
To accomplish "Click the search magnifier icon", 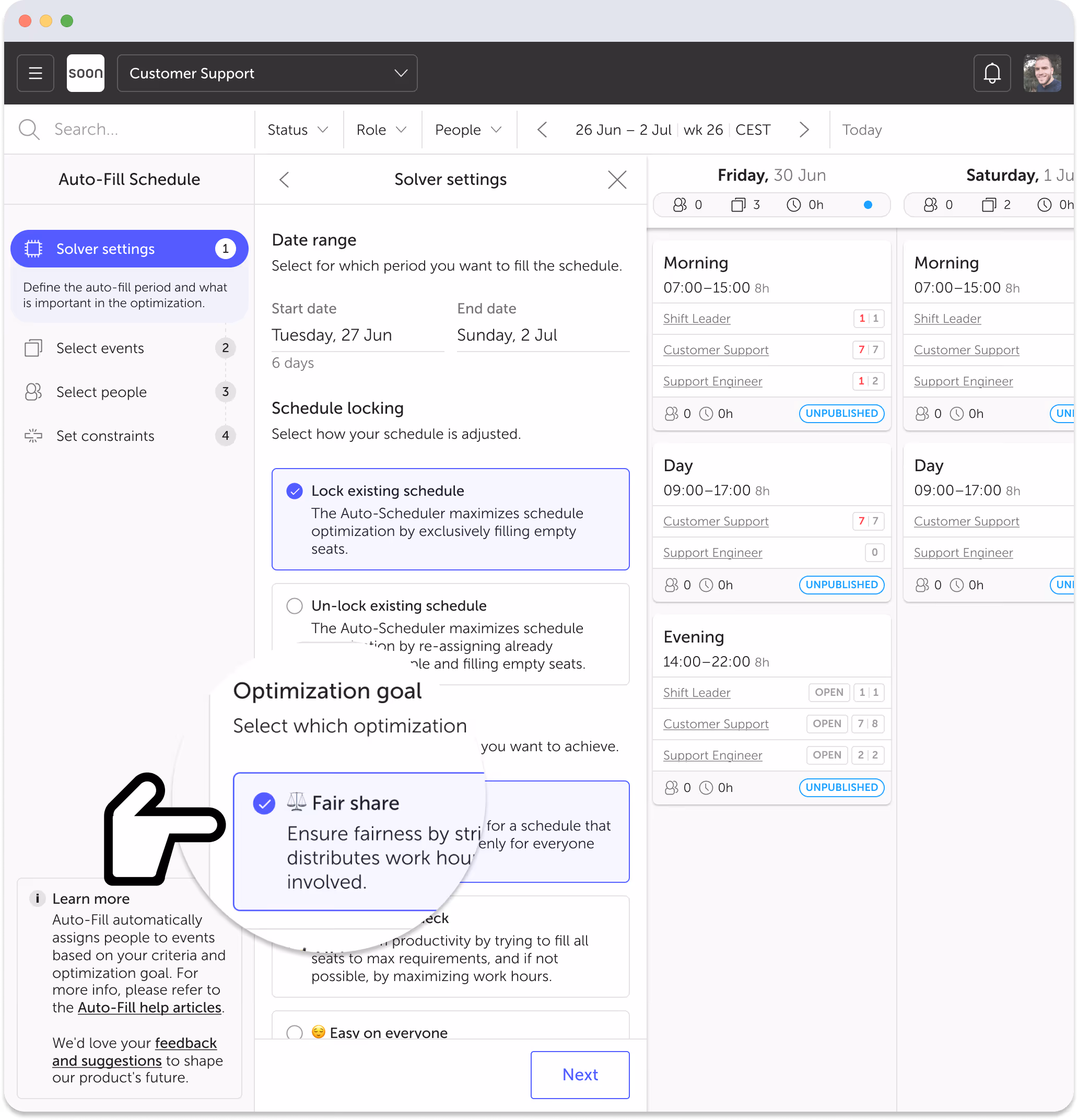I will pos(29,129).
